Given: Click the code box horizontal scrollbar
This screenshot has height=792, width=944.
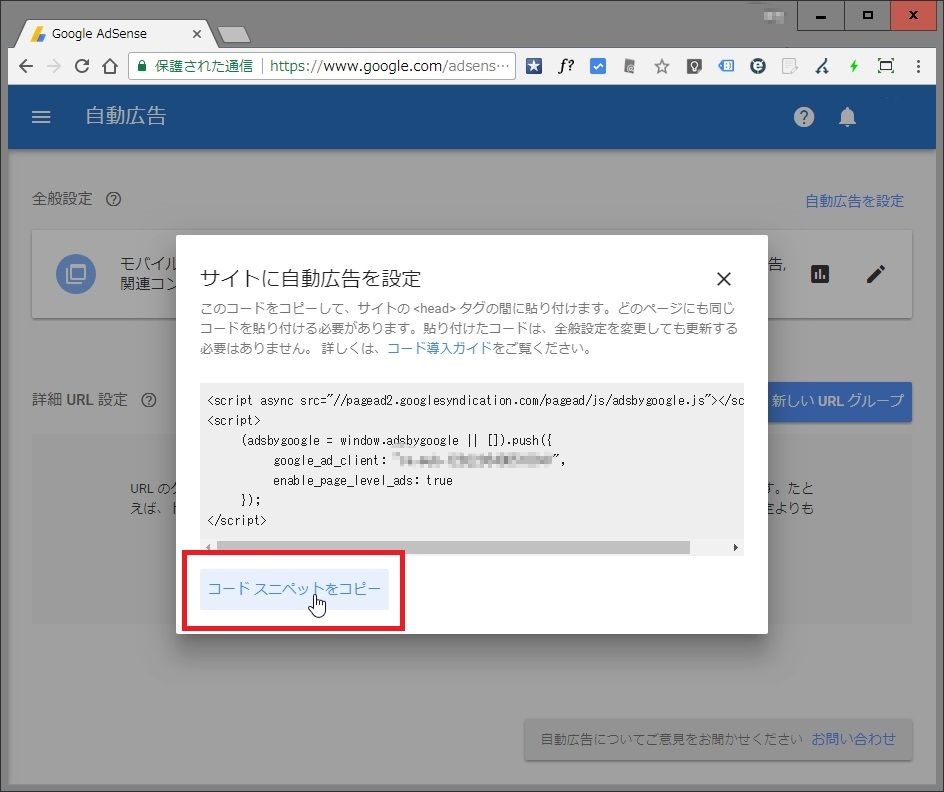Looking at the screenshot, I should [452, 548].
